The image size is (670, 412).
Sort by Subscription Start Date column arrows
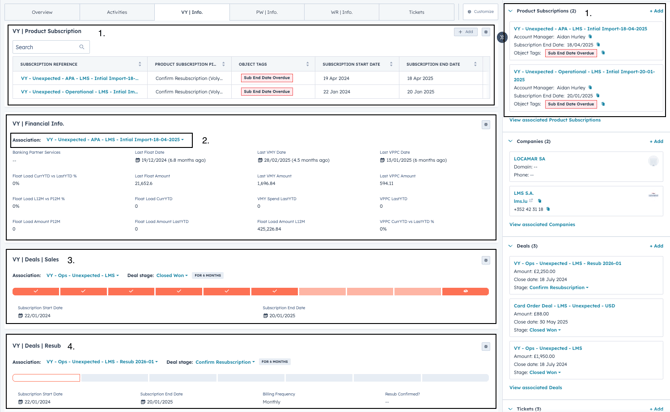pyautogui.click(x=391, y=64)
